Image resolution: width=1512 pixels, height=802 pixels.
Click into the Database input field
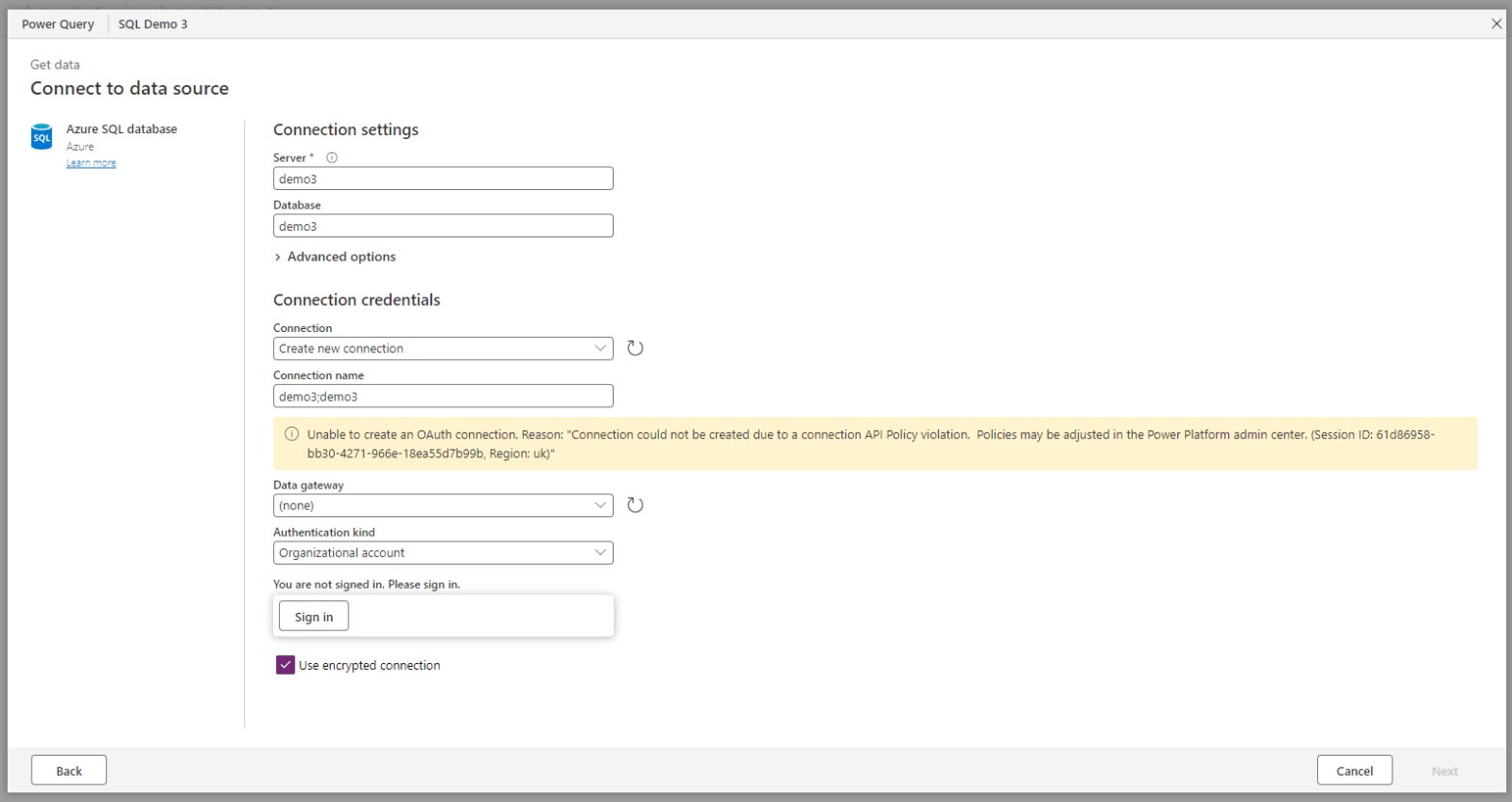tap(443, 226)
